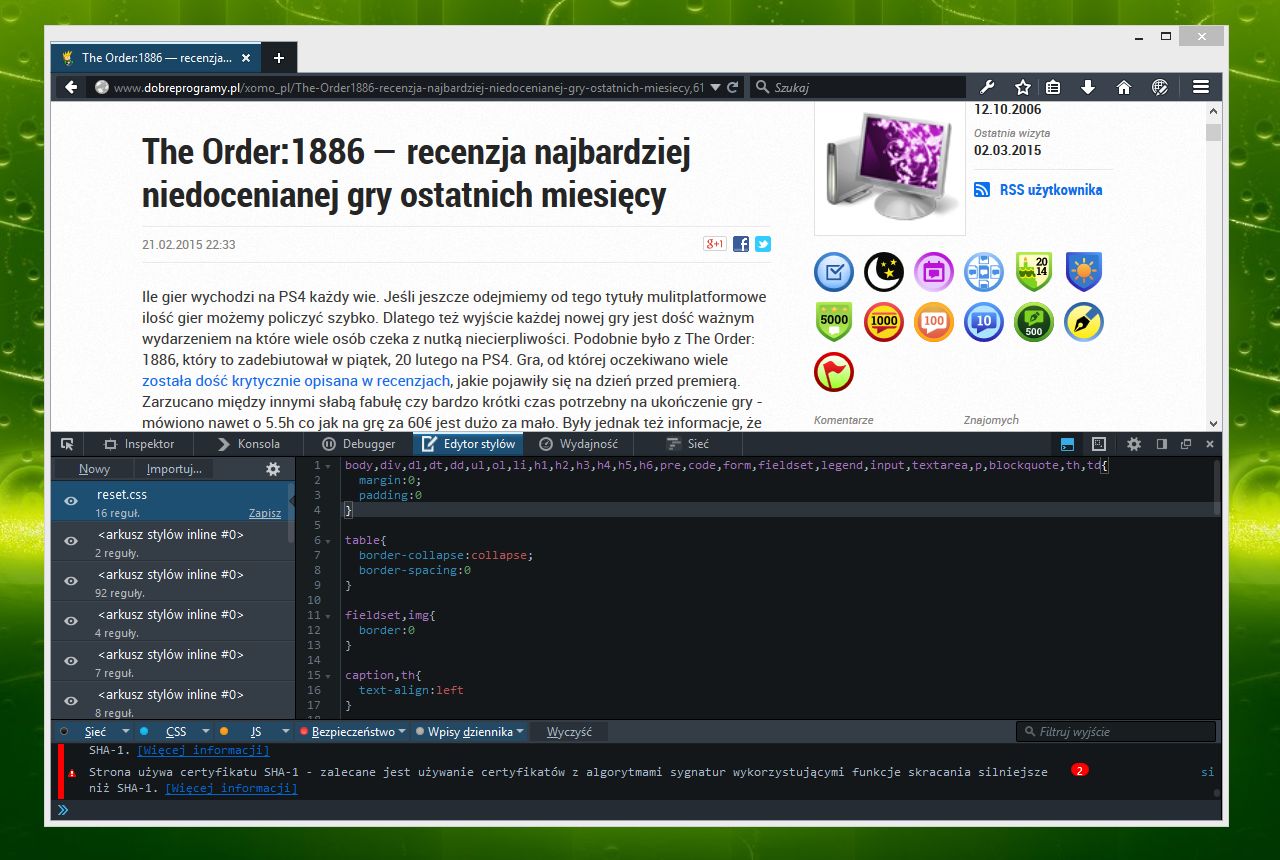Click the blue speech bubble 10 badge
1280x860 pixels.
(x=984, y=322)
